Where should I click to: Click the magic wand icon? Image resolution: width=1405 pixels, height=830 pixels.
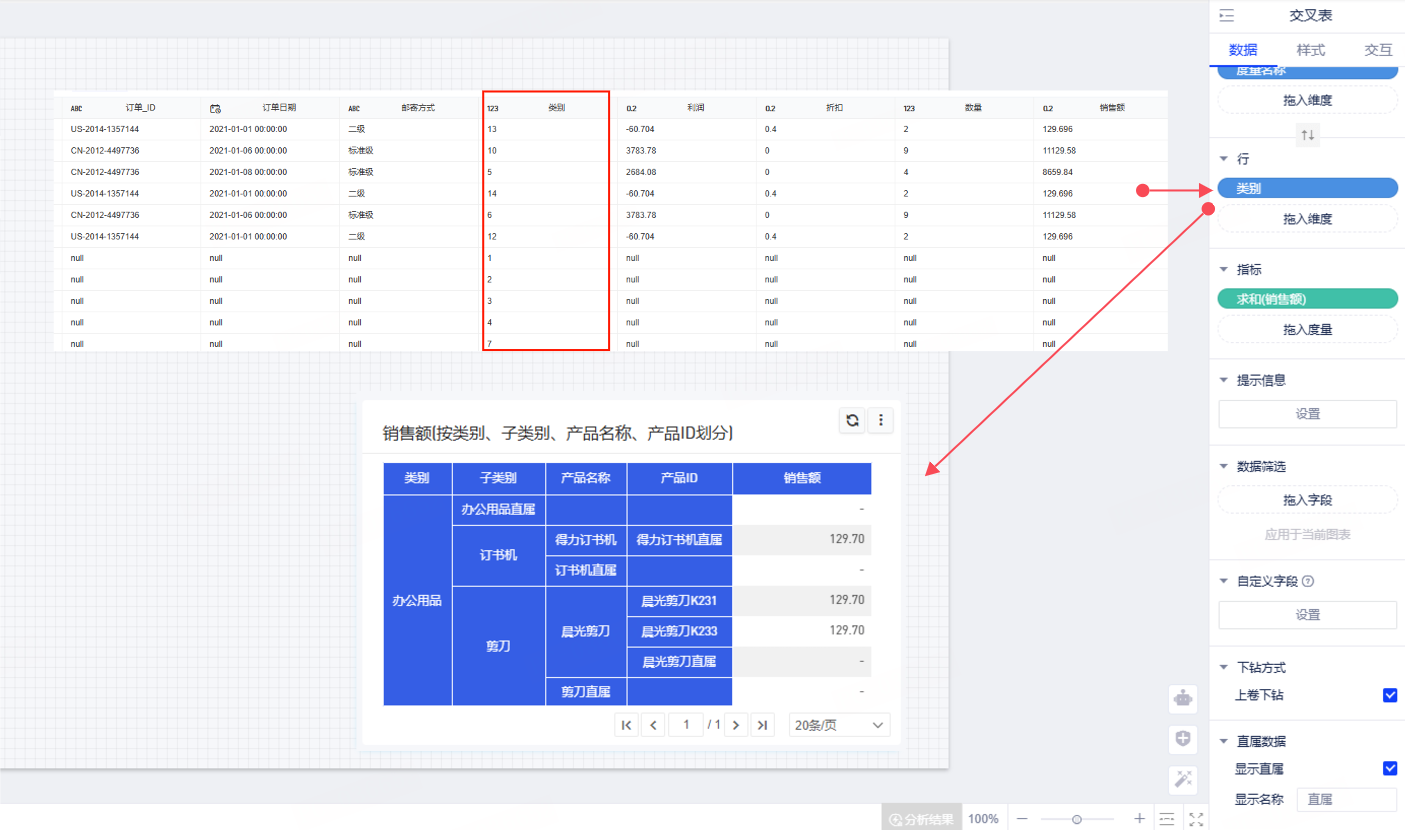[1183, 779]
